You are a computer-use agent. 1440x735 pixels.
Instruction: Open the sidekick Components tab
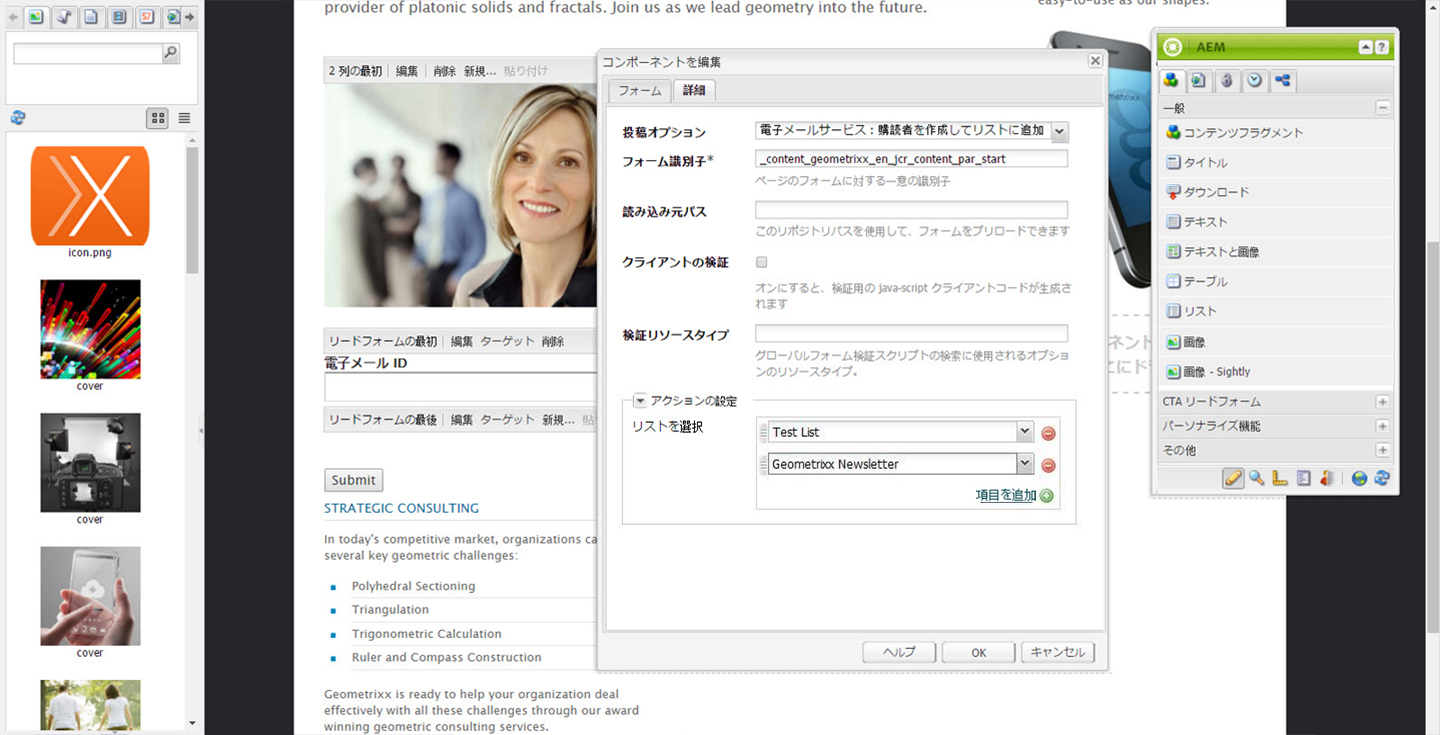[1171, 81]
